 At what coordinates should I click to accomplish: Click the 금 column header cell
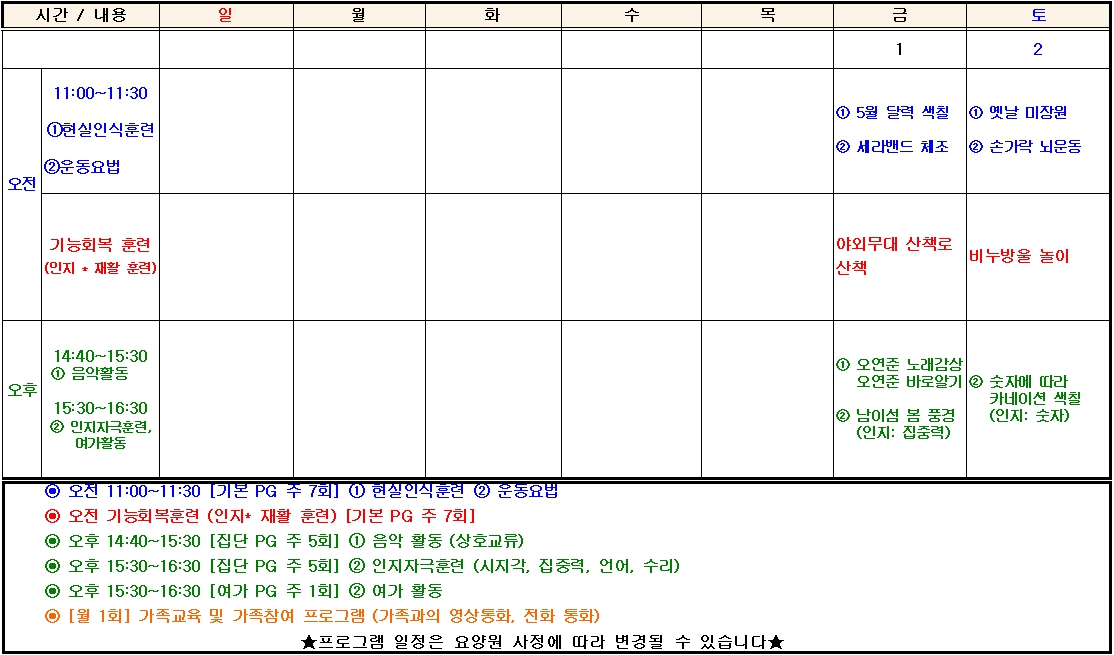(x=899, y=15)
